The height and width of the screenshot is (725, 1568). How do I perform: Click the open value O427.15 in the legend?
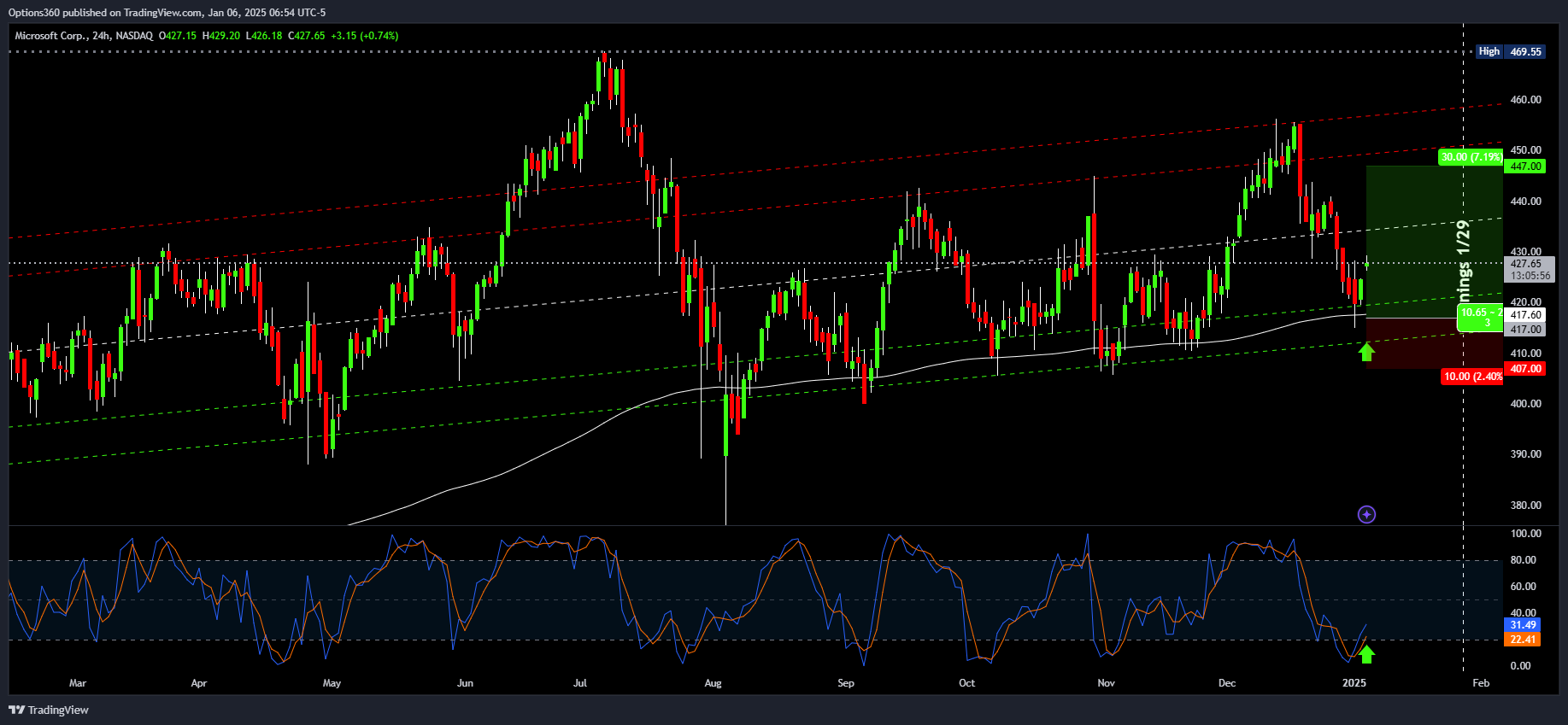coord(178,36)
